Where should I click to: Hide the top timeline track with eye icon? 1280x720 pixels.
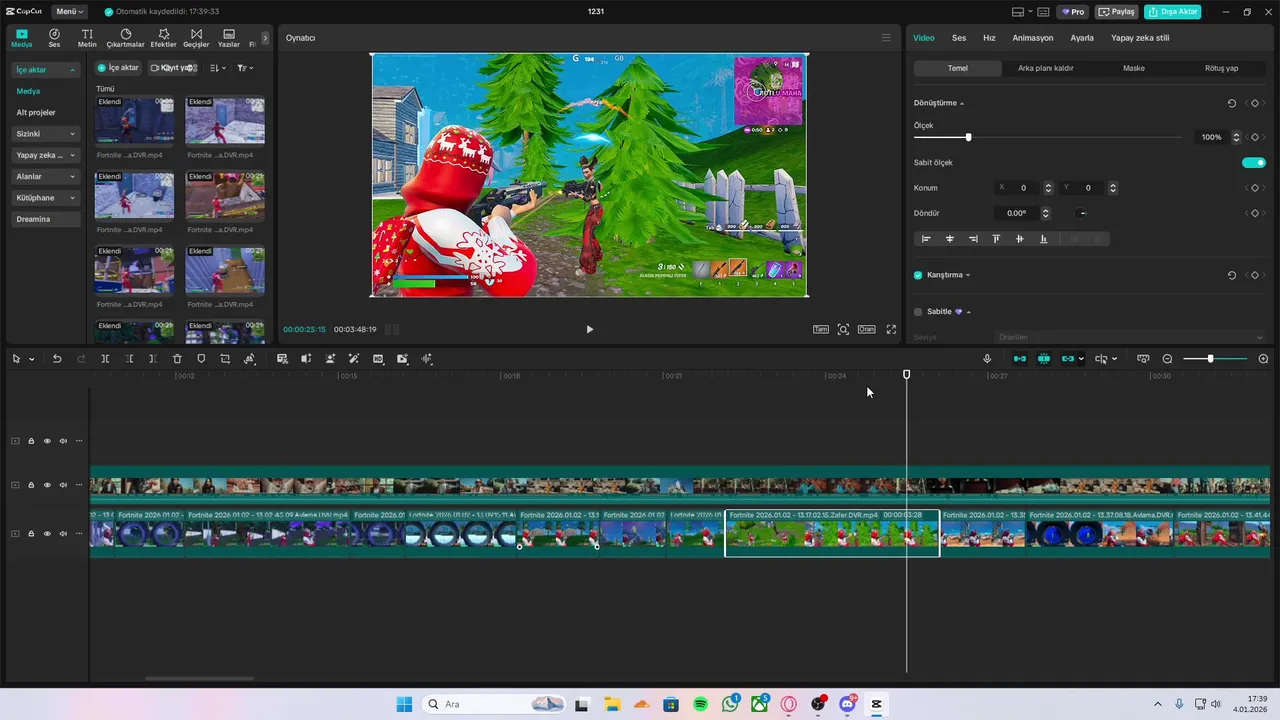click(47, 441)
